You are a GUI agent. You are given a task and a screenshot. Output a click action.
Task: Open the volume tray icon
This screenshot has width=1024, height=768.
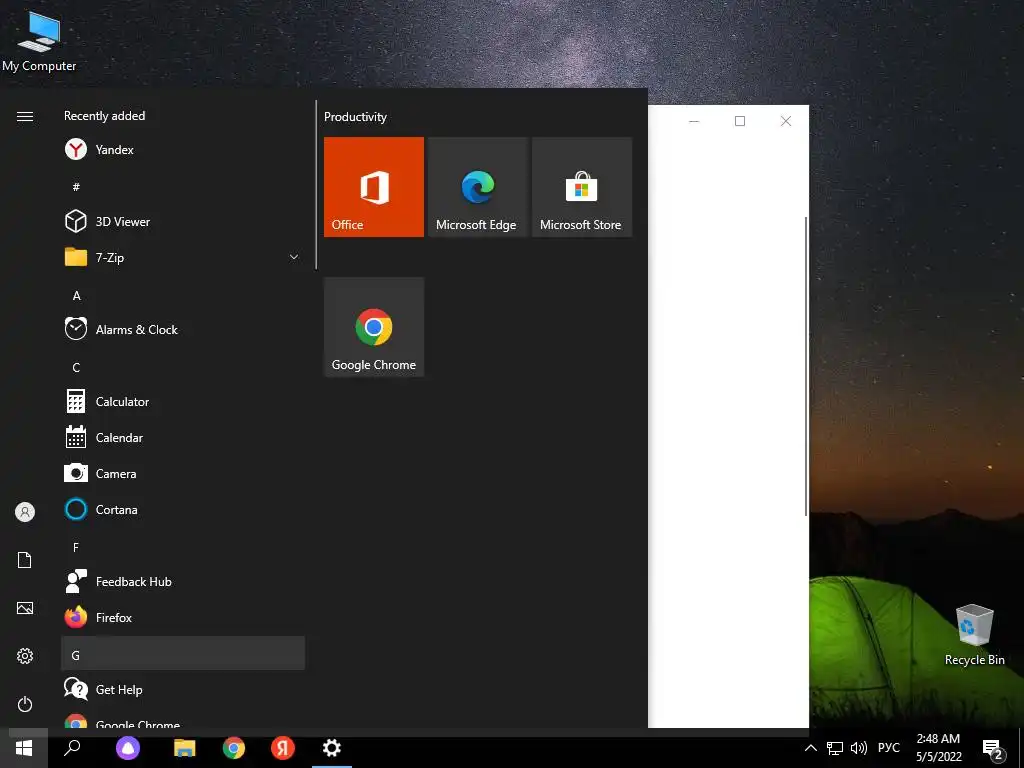coord(859,748)
